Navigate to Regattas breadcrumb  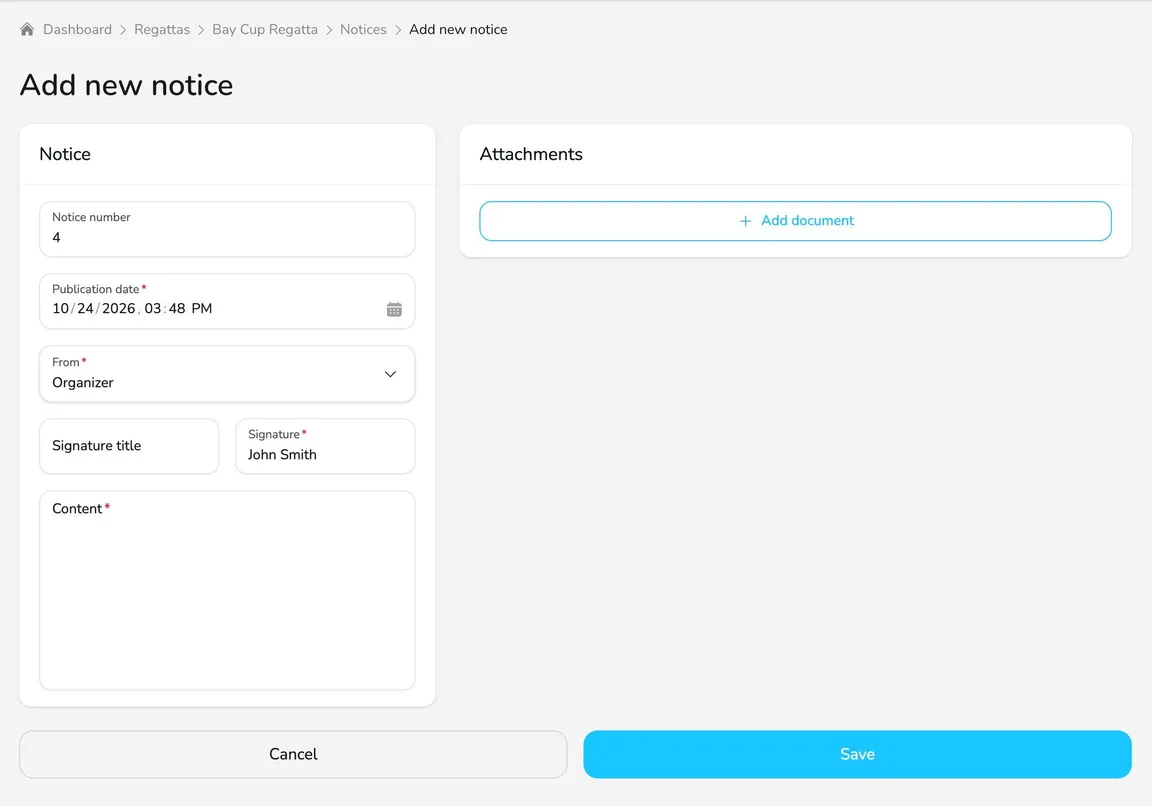click(162, 29)
